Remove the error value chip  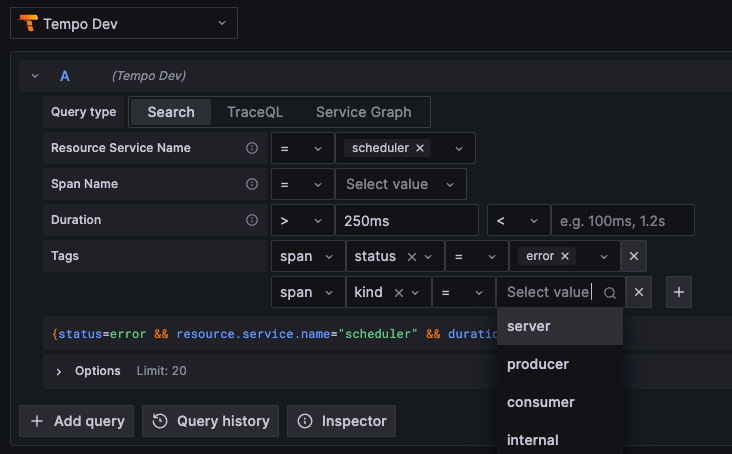pyautogui.click(x=565, y=256)
